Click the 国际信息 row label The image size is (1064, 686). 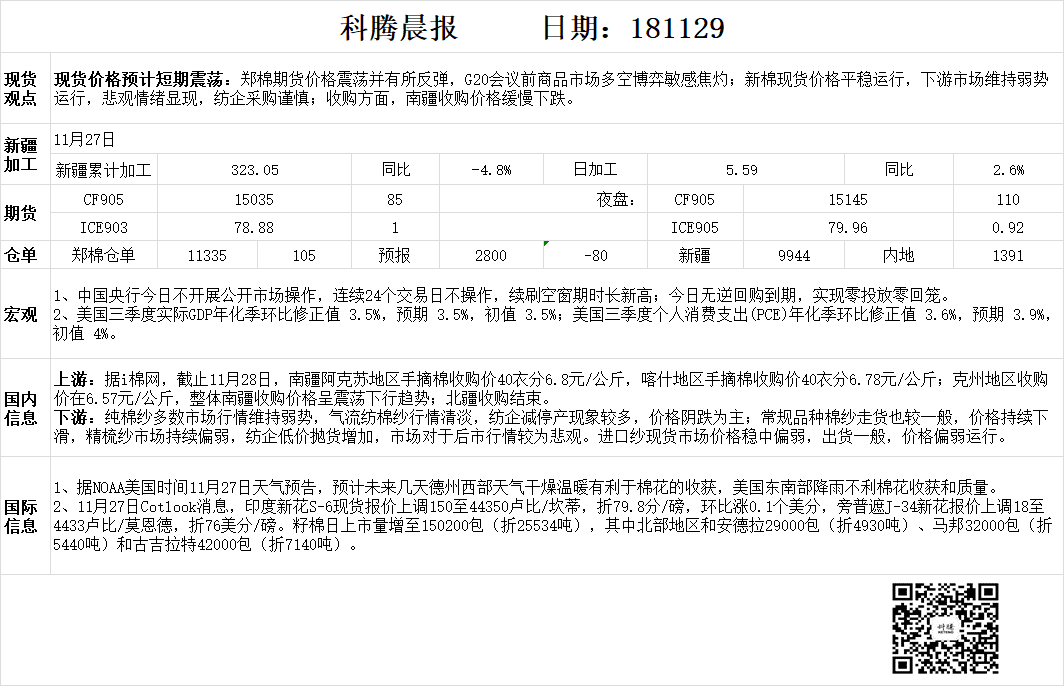pos(21,515)
